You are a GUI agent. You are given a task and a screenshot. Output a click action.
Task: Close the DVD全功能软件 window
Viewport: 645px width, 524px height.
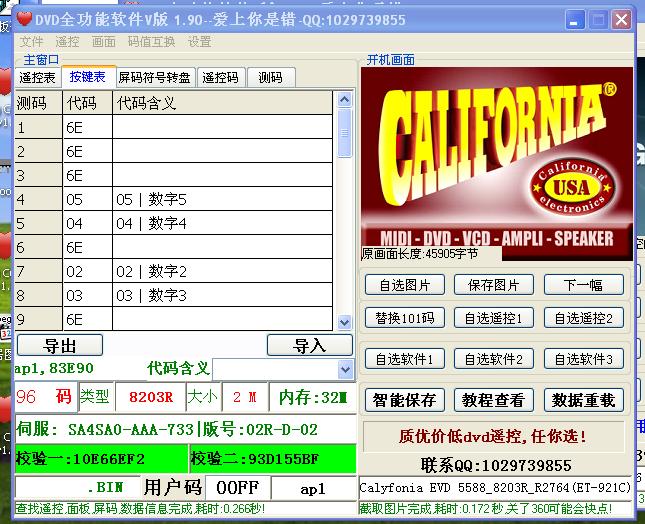(x=621, y=19)
